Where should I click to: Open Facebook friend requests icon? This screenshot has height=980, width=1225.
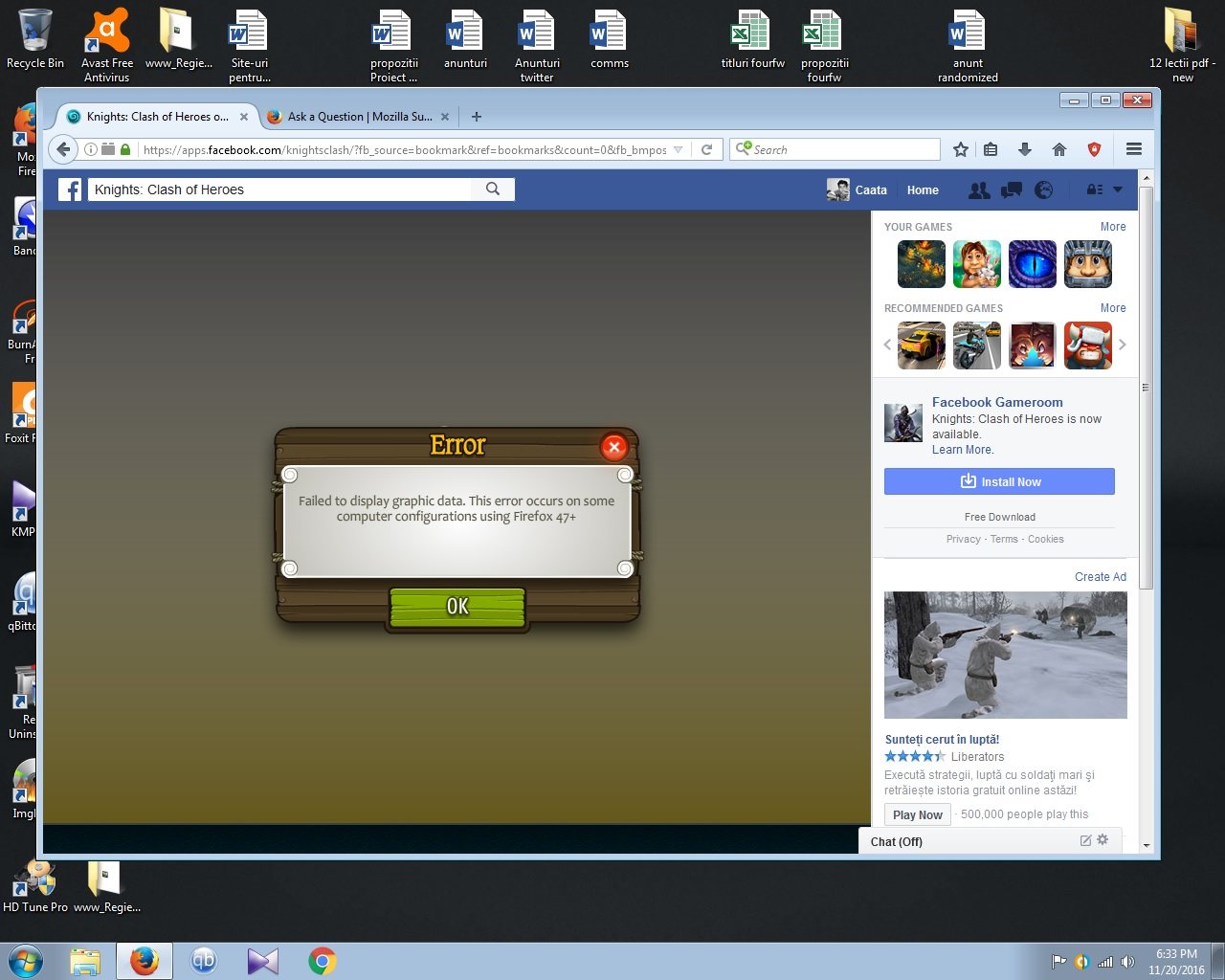979,190
